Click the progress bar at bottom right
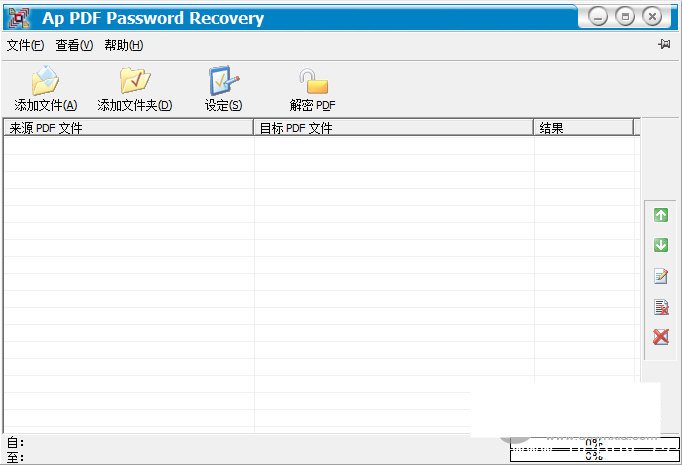This screenshot has height=465, width=682. coord(594,448)
